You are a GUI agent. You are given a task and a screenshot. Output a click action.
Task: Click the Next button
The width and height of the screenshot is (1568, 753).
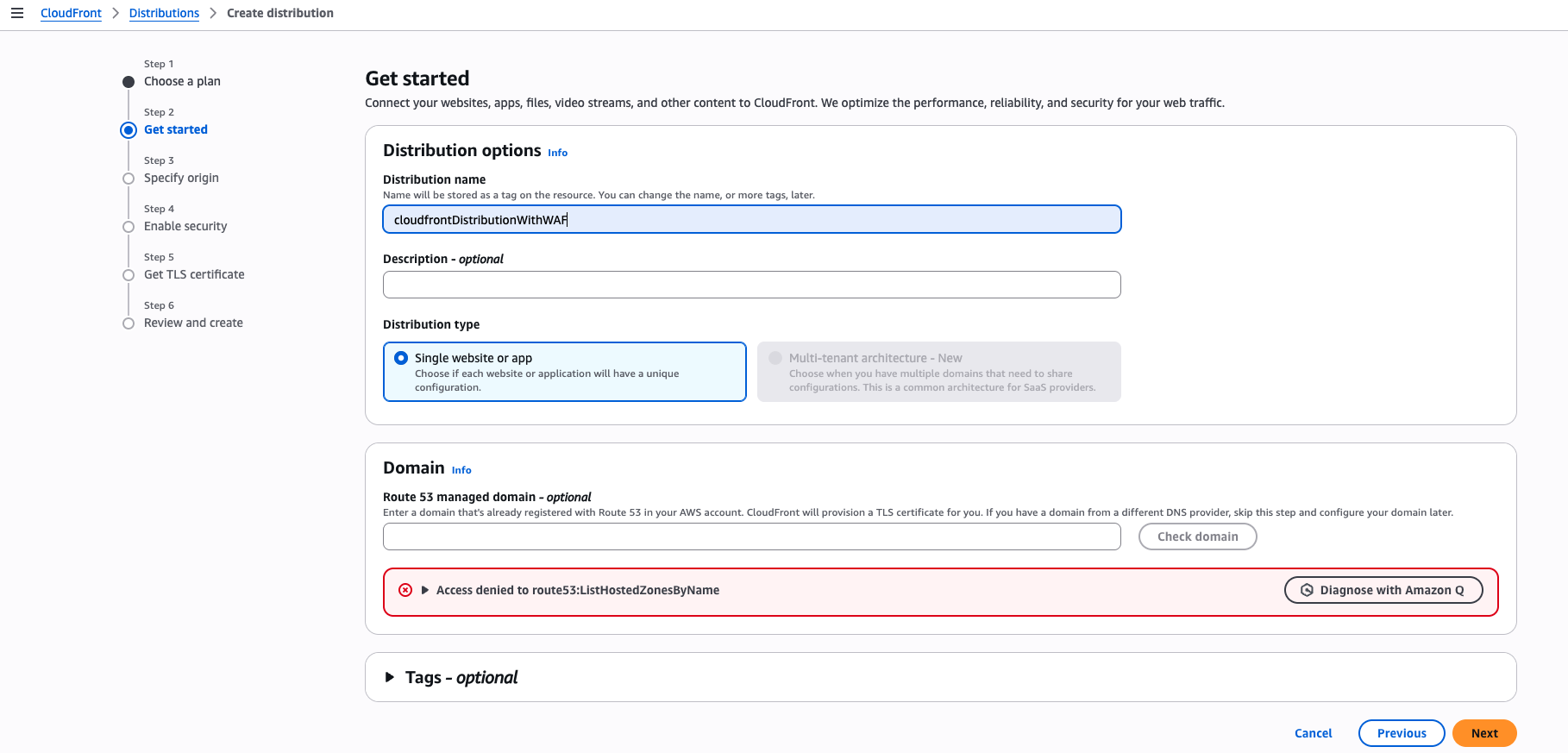click(1484, 733)
